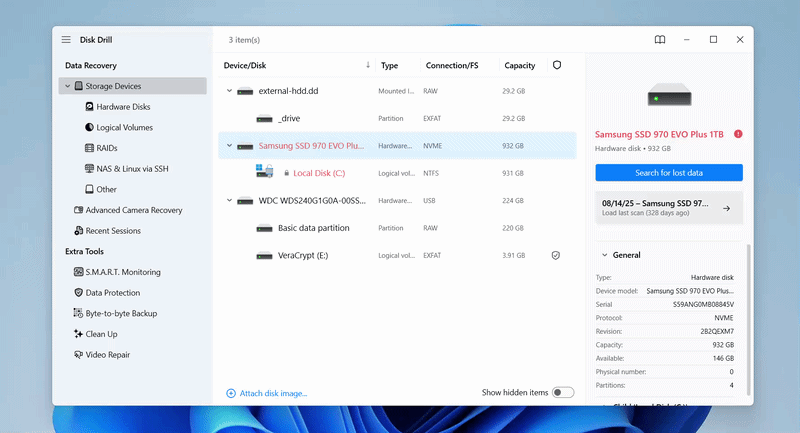This screenshot has height=433, width=800.
Task: Sort by Capacity column
Action: point(519,65)
